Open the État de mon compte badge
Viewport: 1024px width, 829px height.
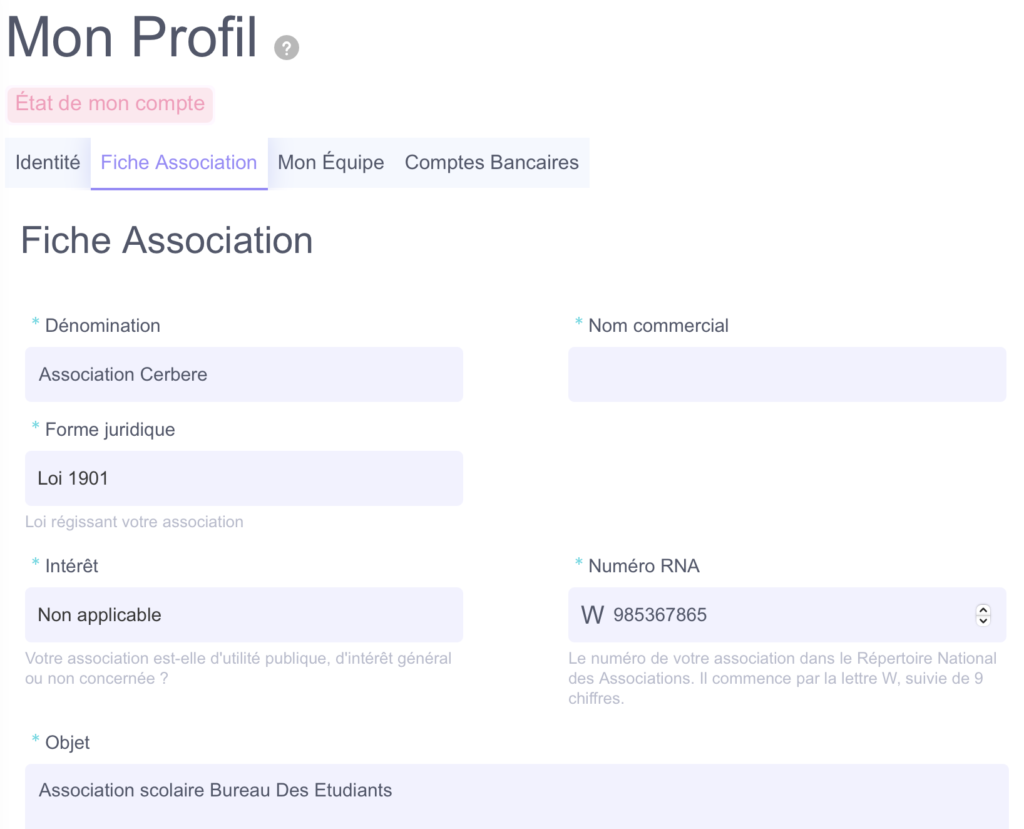click(x=110, y=104)
